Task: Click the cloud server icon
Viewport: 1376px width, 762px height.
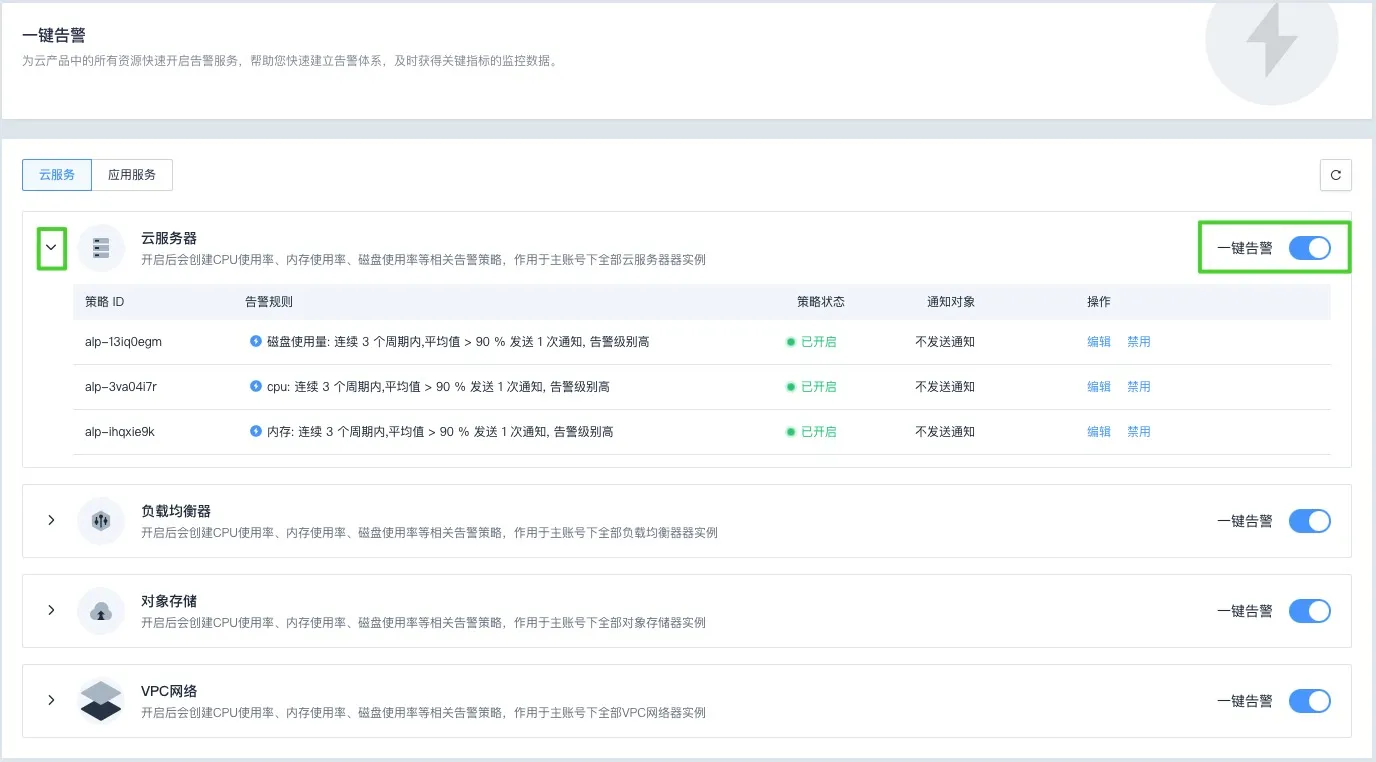Action: click(101, 248)
